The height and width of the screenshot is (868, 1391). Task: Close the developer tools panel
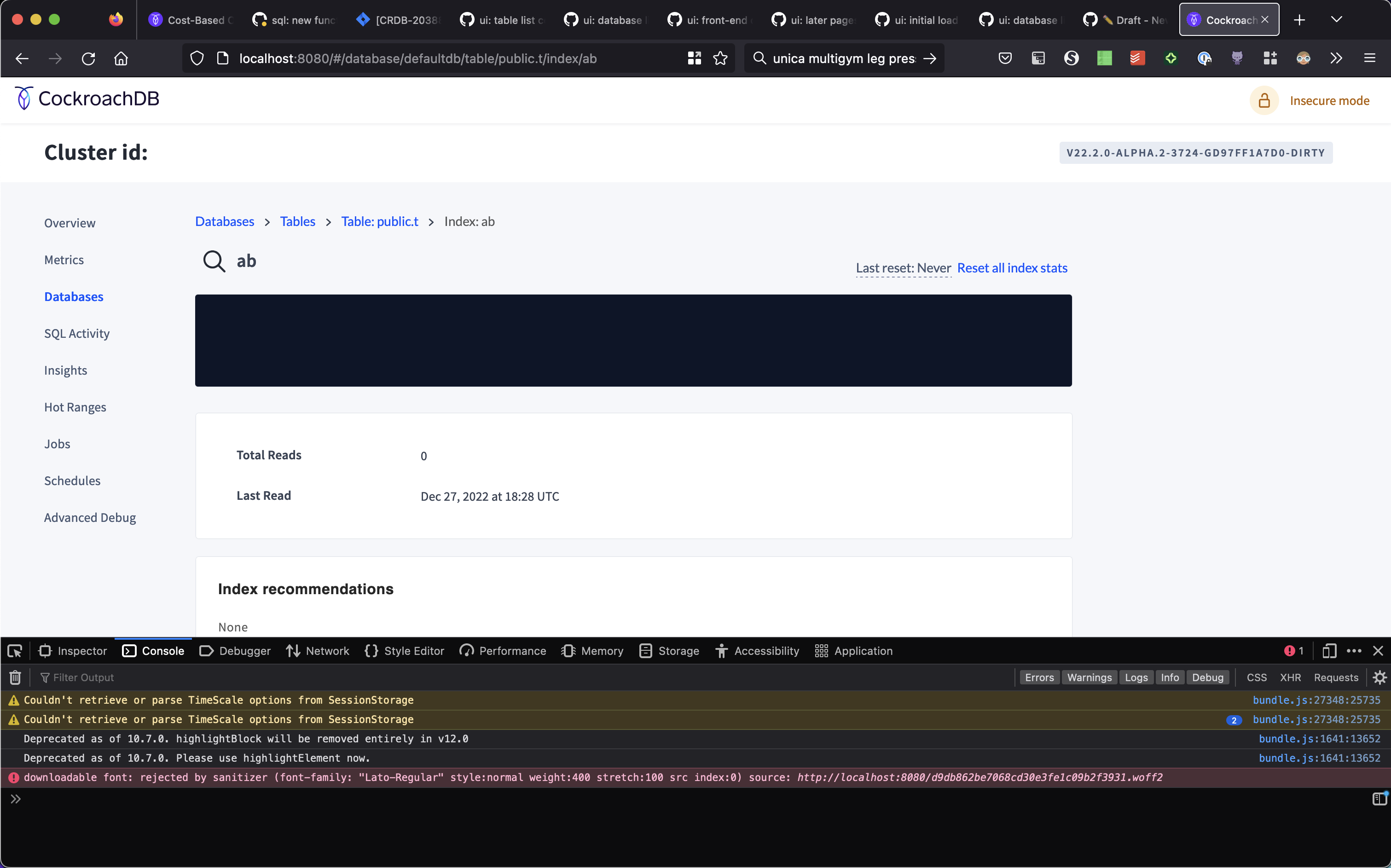pos(1379,651)
